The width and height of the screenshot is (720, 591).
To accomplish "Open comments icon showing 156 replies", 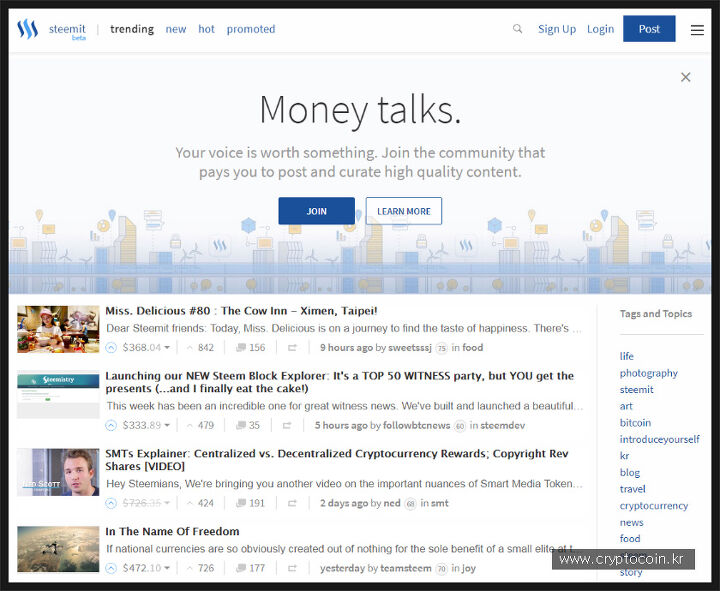I will 241,348.
